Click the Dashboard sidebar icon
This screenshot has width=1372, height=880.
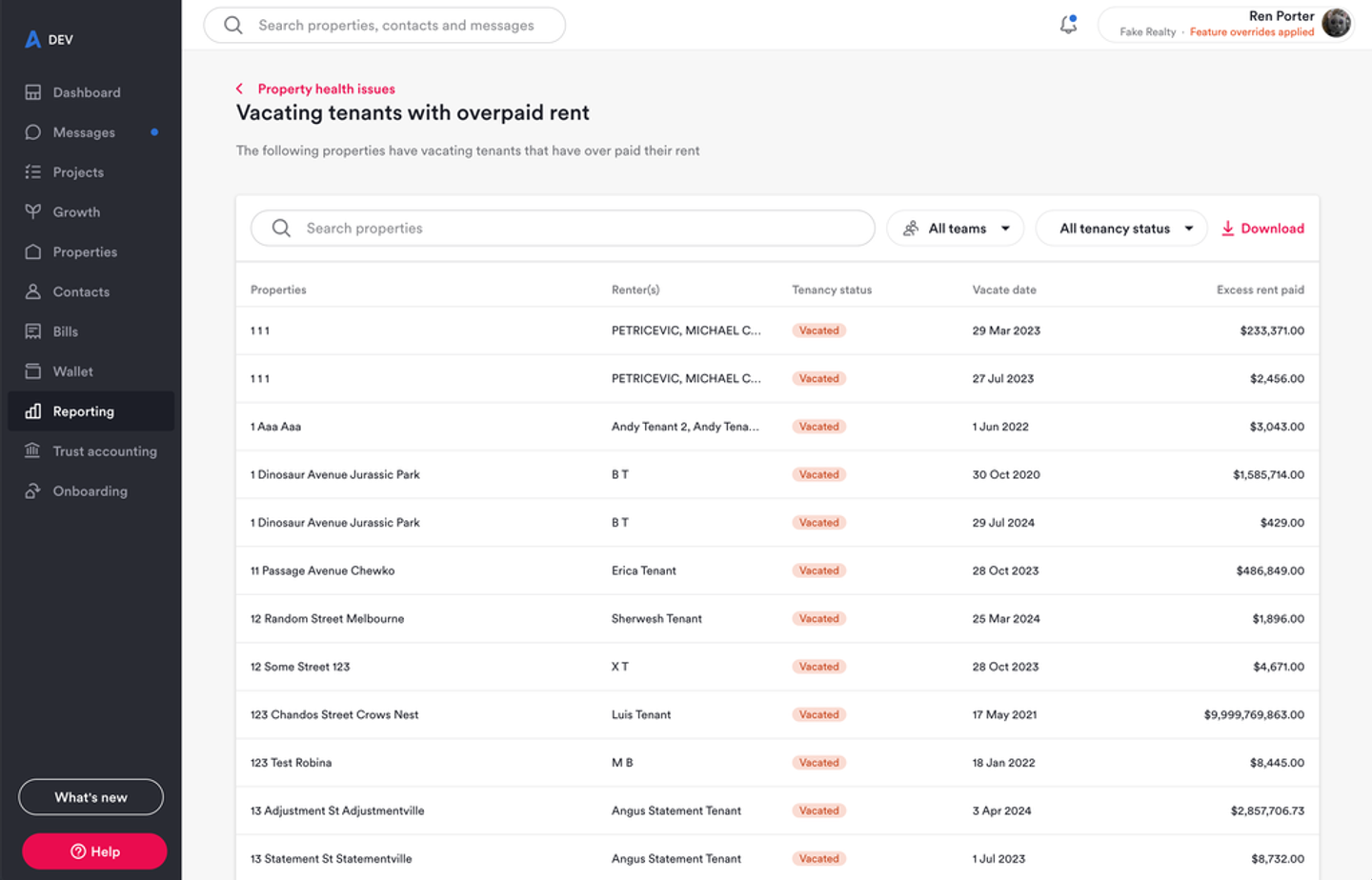[33, 92]
